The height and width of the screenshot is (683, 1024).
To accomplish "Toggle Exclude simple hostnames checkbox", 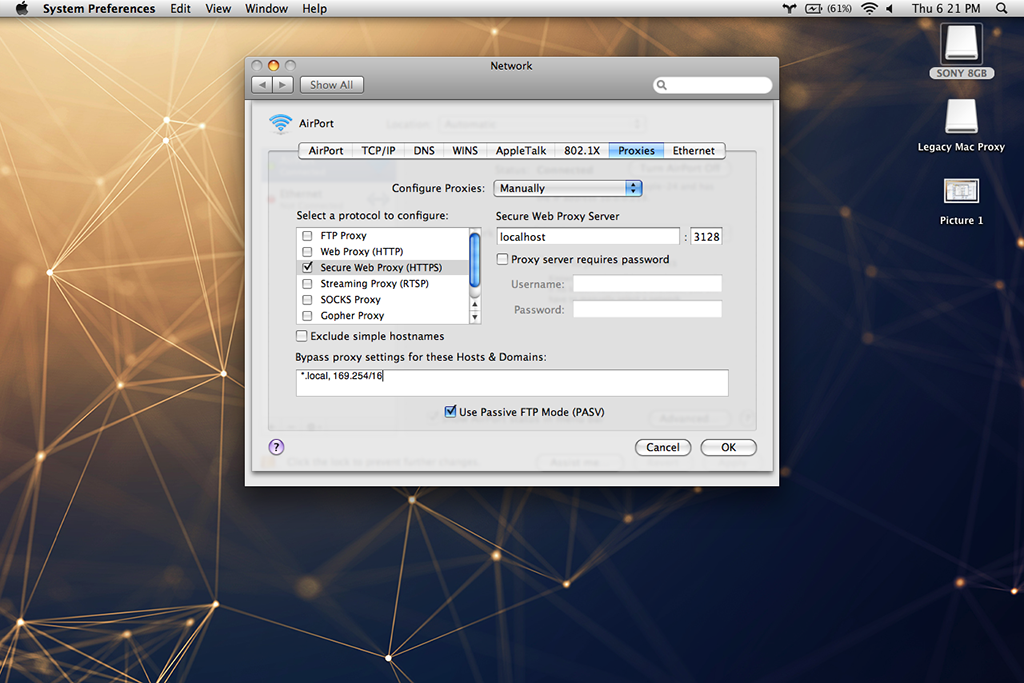I will (301, 336).
